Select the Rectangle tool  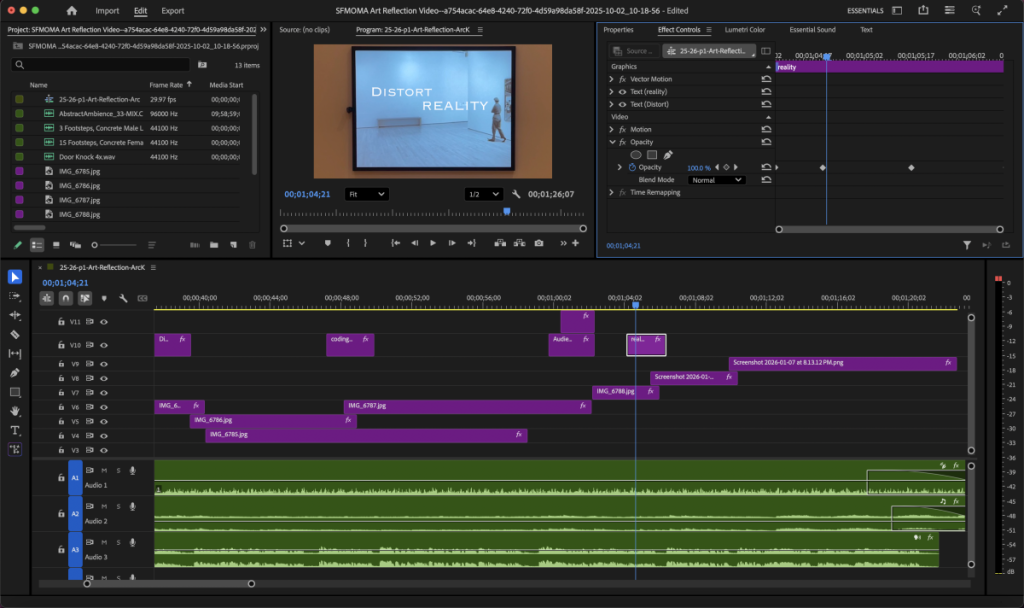[14, 392]
